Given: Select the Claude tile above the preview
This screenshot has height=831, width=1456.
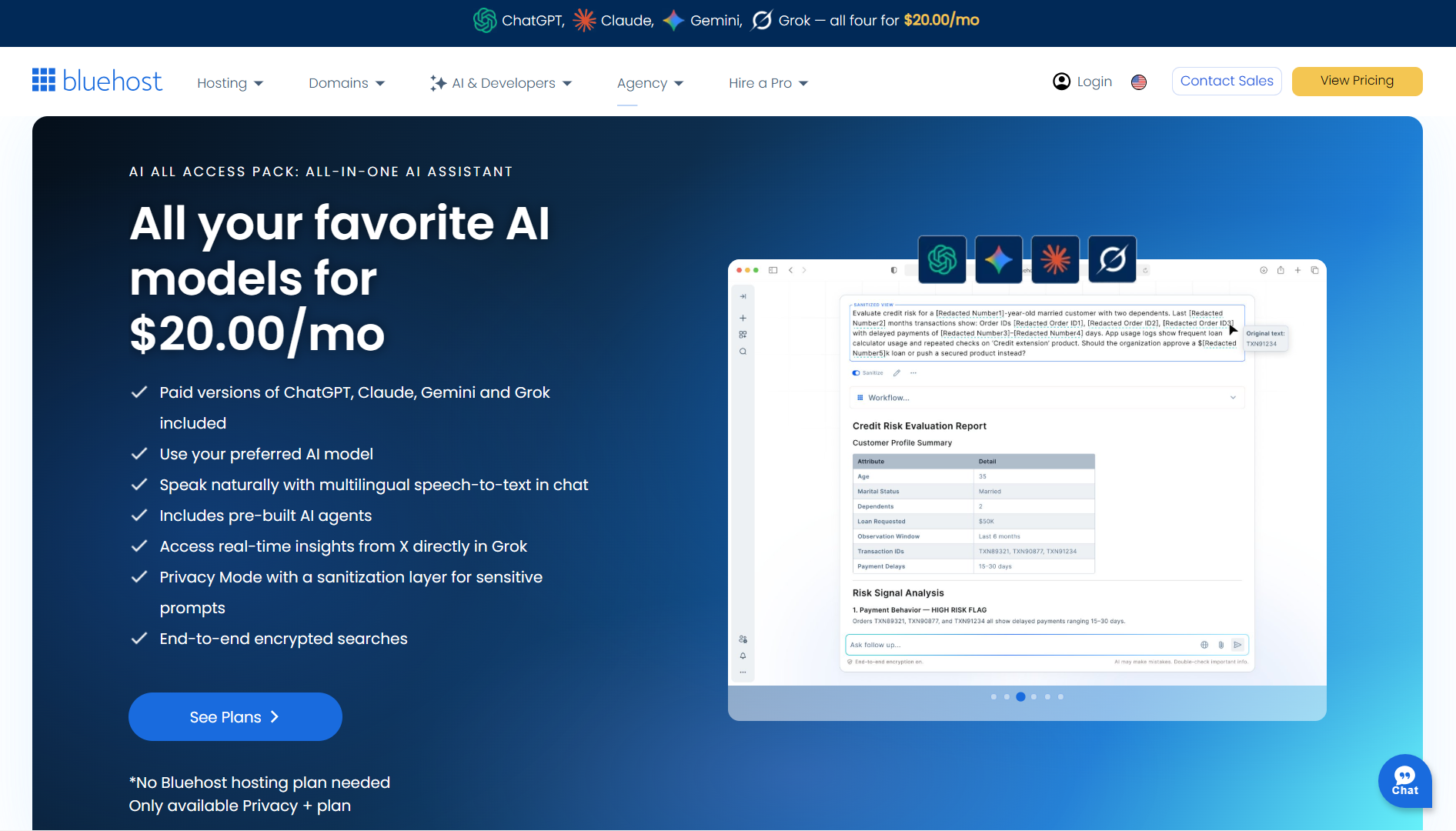Looking at the screenshot, I should [x=1055, y=259].
